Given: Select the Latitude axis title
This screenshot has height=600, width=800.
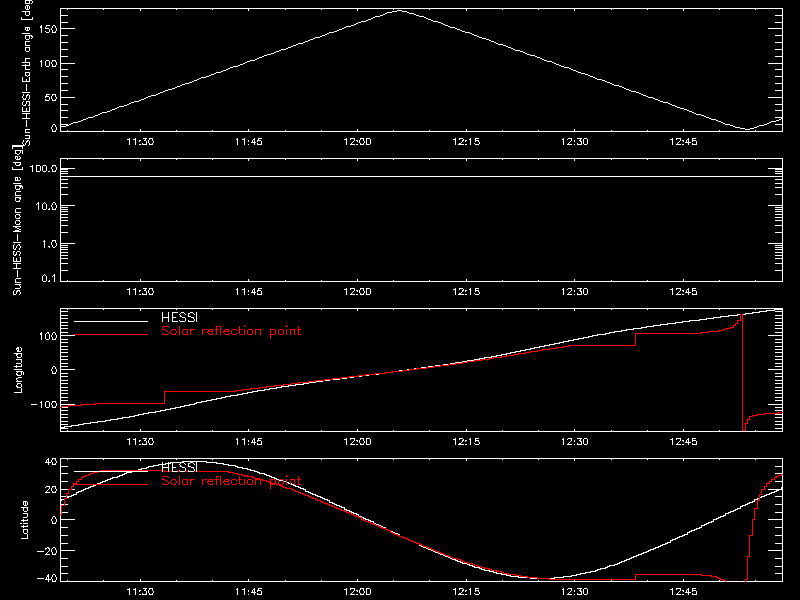Looking at the screenshot, I should [x=24, y=520].
